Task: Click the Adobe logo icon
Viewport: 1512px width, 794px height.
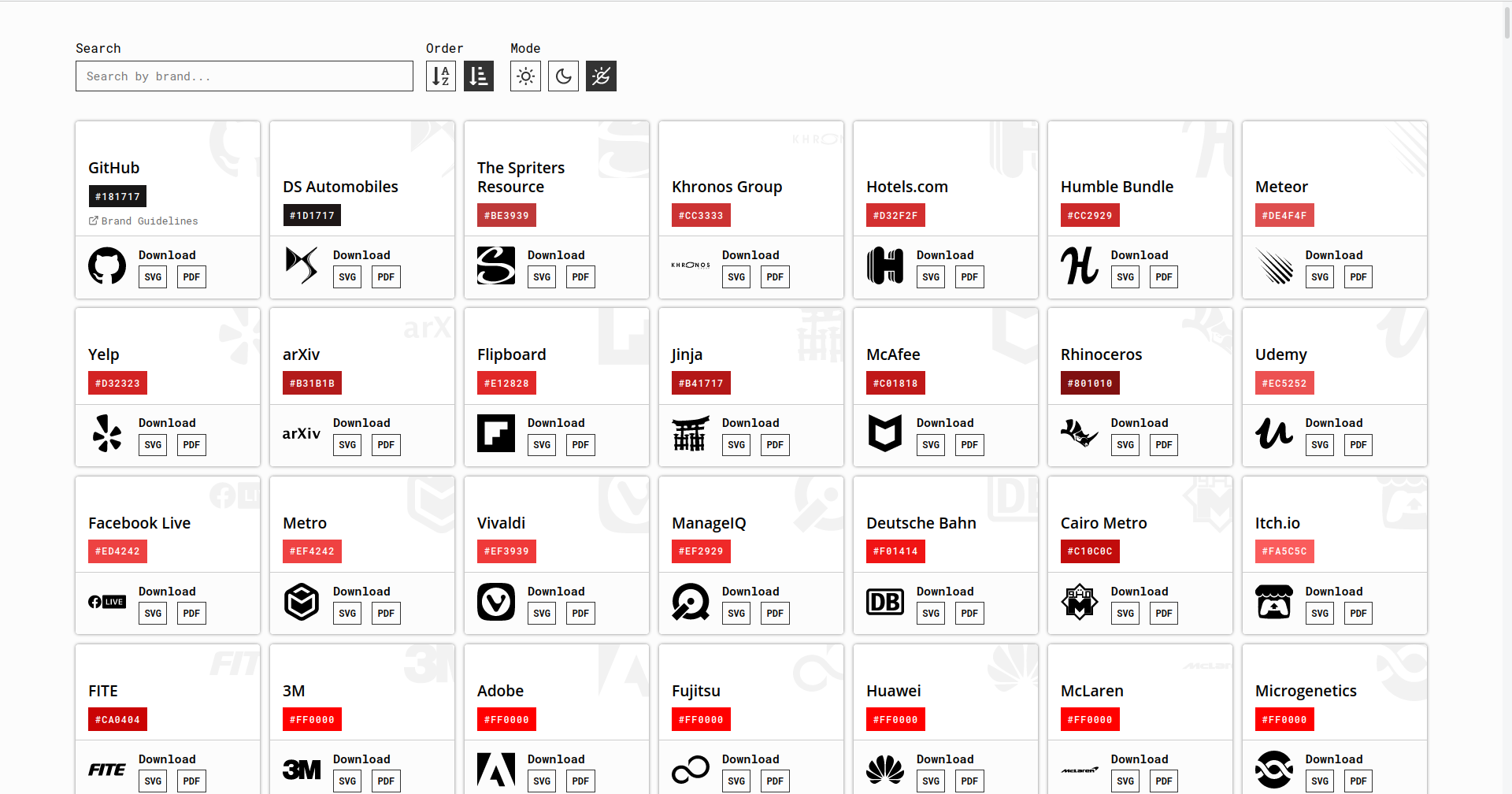Action: pos(496,770)
